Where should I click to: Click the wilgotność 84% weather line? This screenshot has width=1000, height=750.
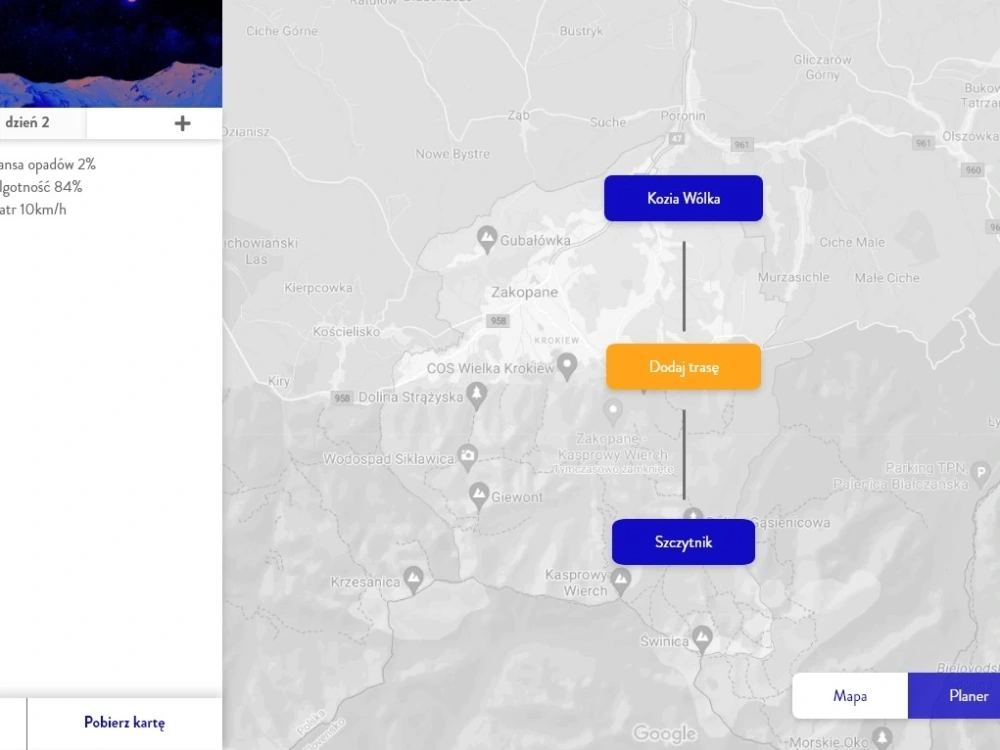click(x=41, y=187)
